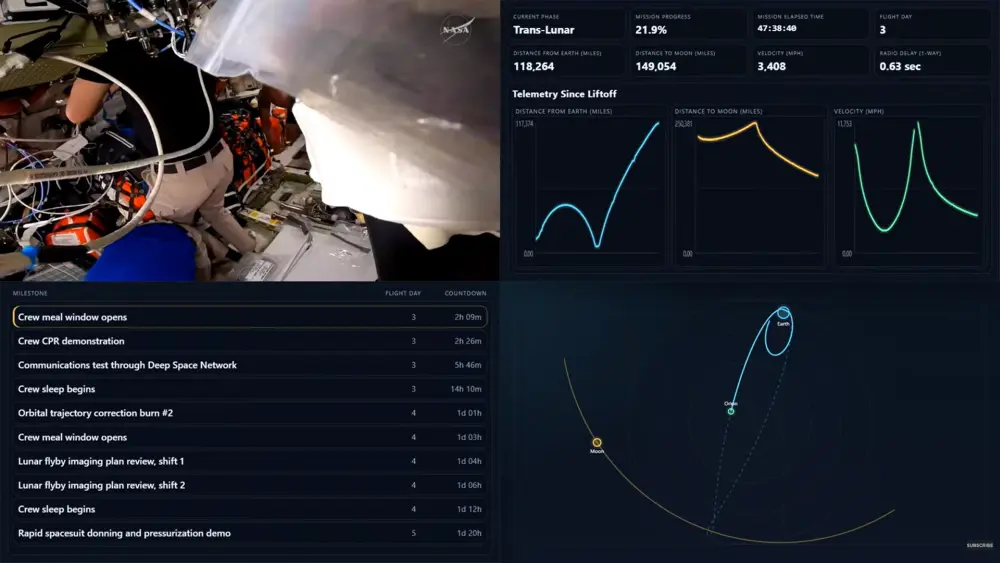Open Rapid spacesuit donning and pressurization demo
1000x563 pixels.
[x=250, y=533]
